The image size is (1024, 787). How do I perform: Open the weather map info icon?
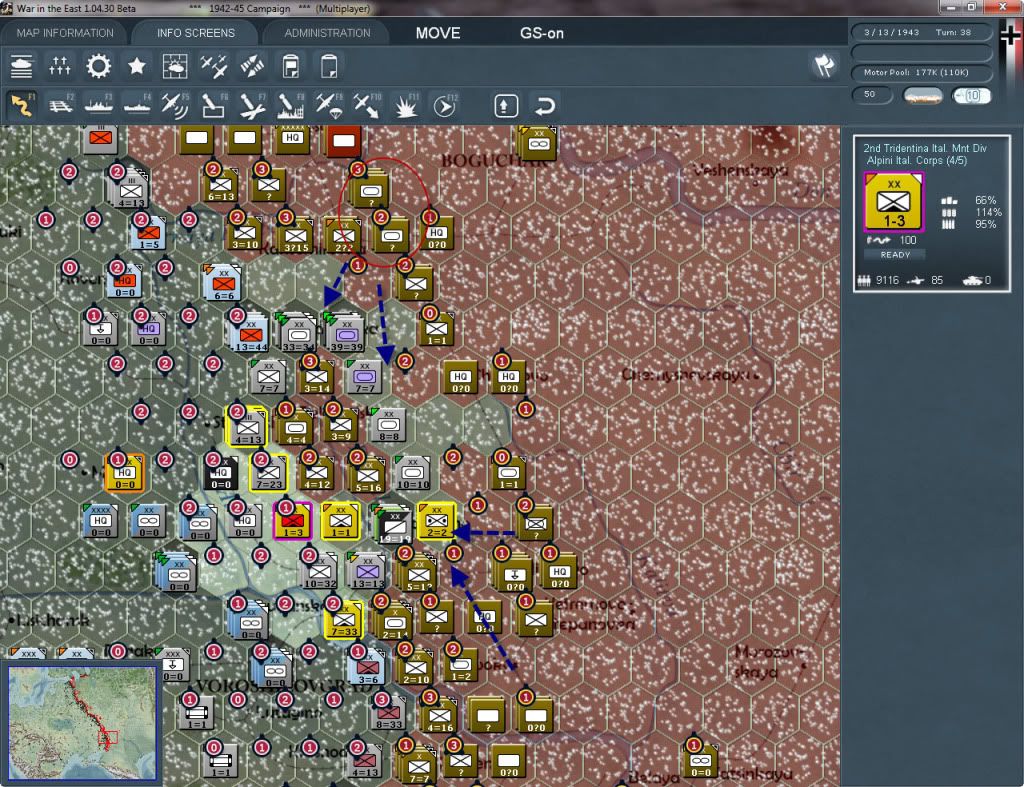click(x=175, y=67)
